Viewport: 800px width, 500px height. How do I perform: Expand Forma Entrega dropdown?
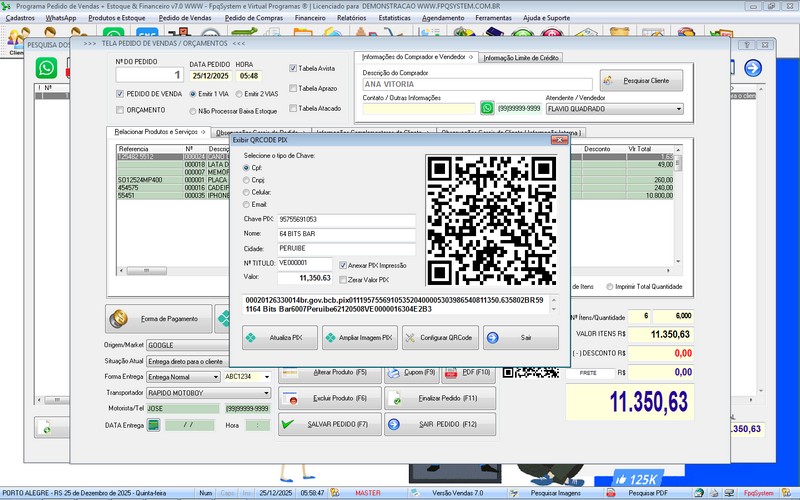pyautogui.click(x=216, y=377)
